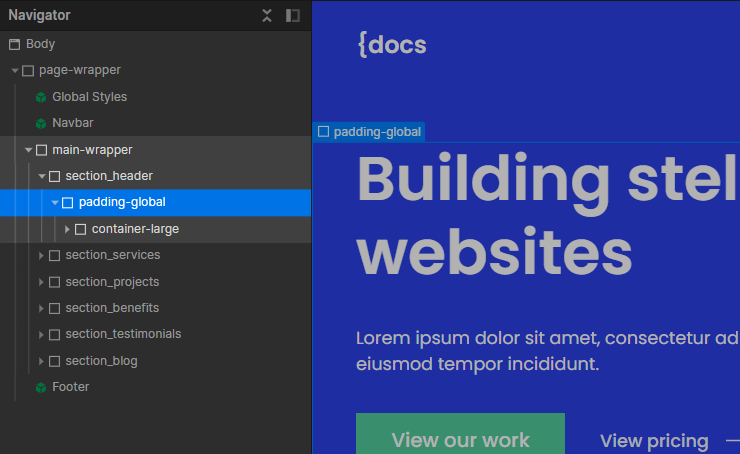Collapse the page-wrapper tree node

coord(15,71)
